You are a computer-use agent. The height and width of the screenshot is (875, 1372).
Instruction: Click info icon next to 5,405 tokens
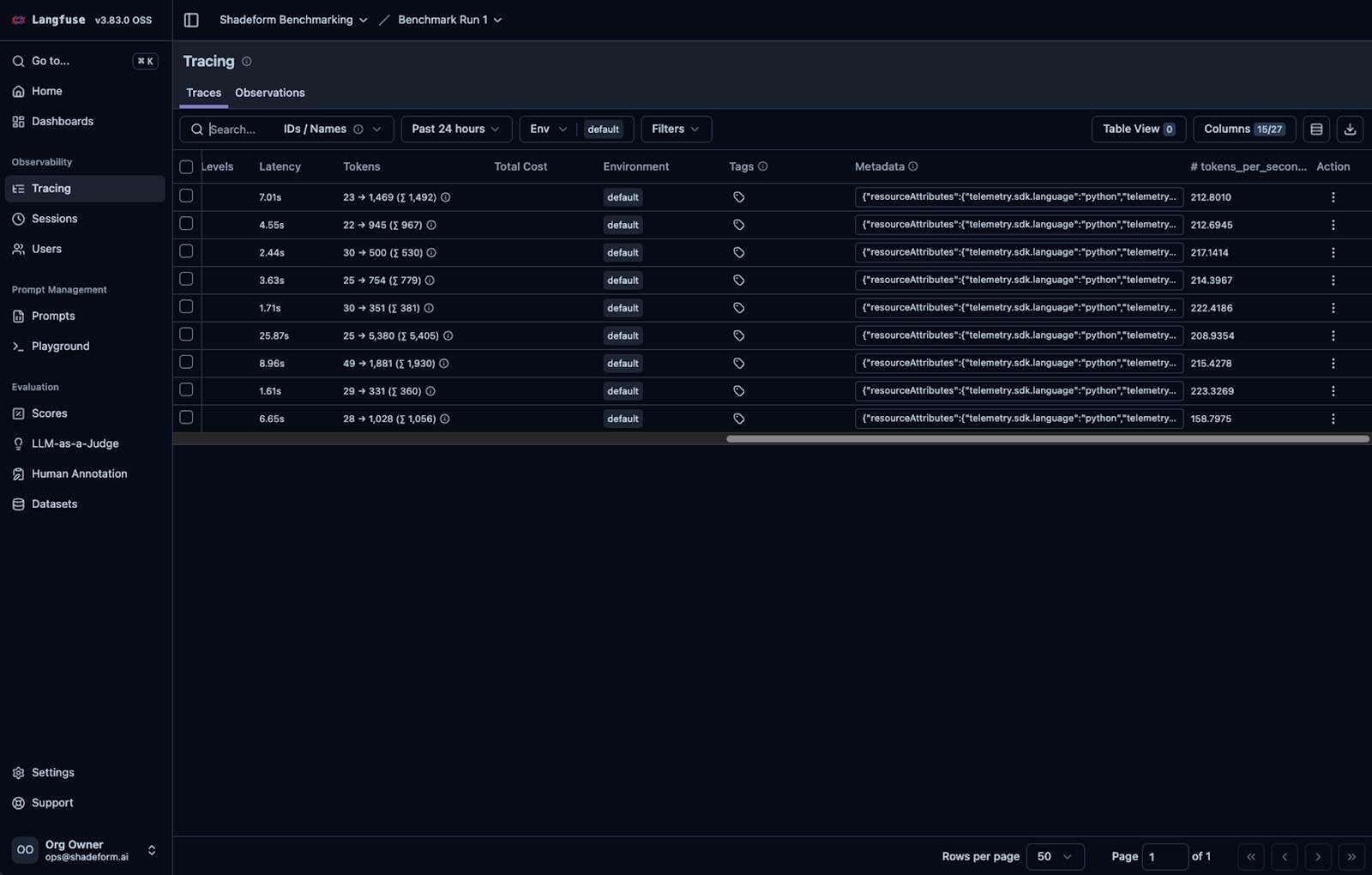[448, 336]
